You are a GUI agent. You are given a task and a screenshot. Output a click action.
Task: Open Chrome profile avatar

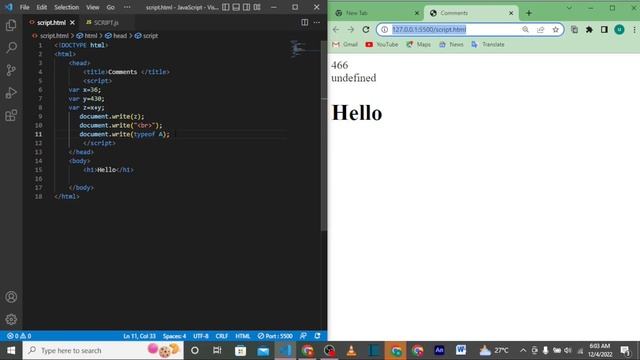619,29
